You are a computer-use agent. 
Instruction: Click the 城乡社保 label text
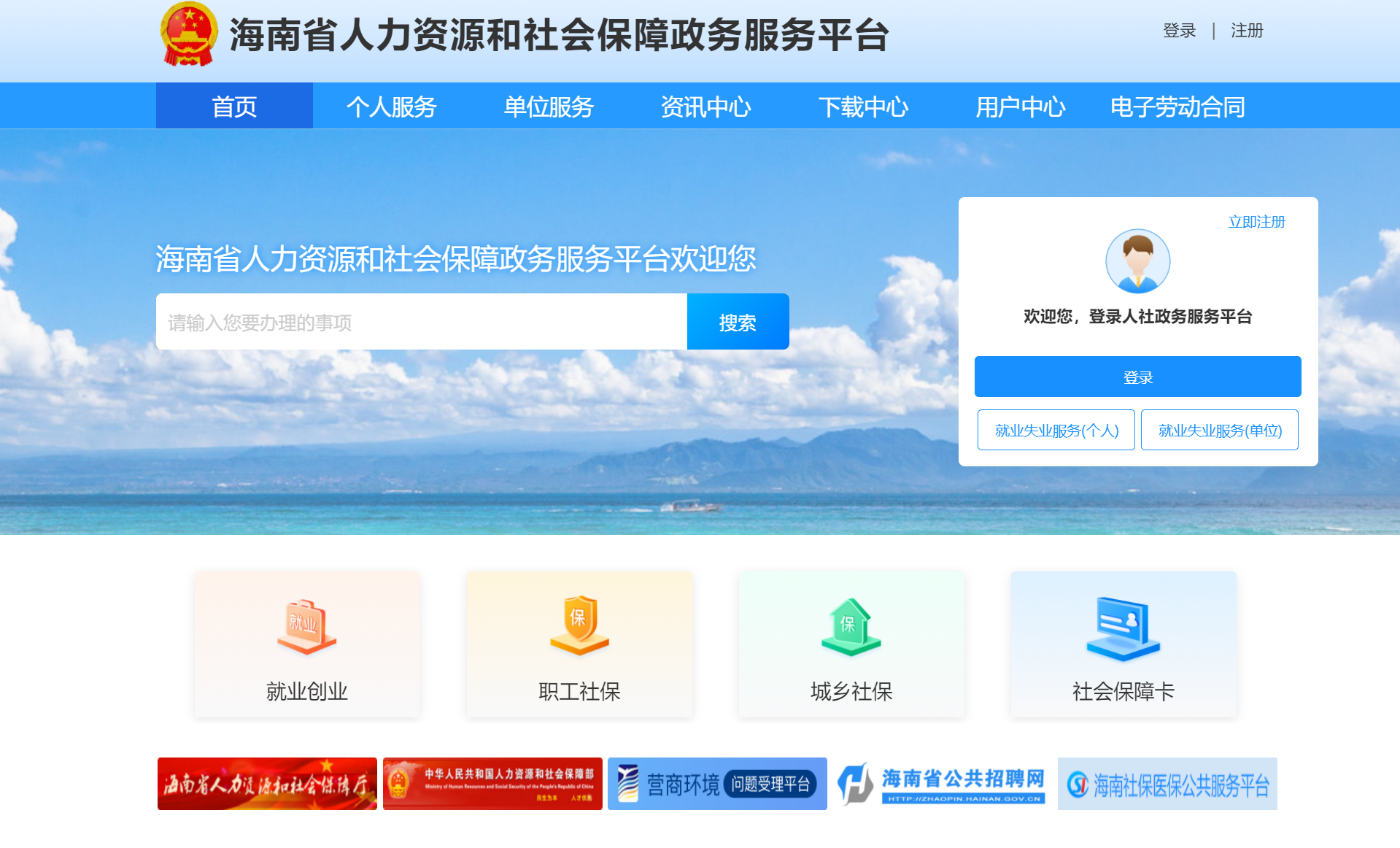(x=851, y=691)
